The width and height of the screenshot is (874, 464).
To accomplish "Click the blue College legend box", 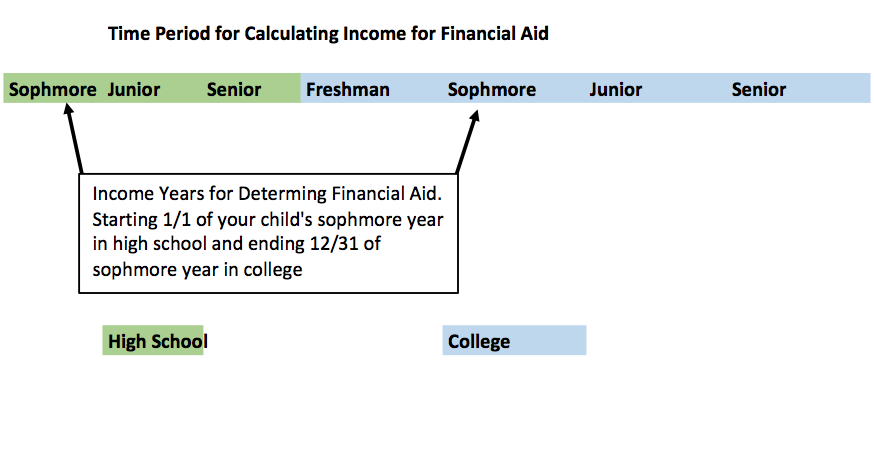I will [x=514, y=340].
